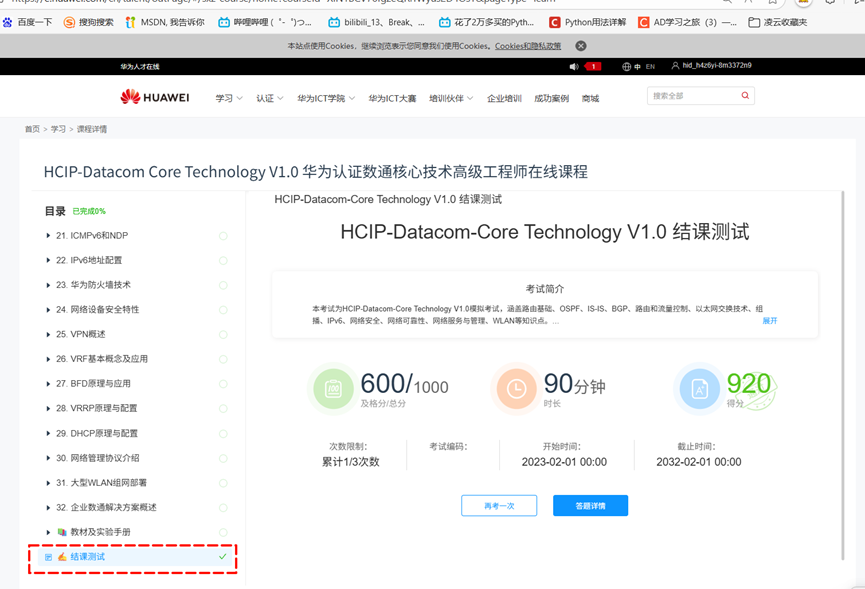
Task: Open the MSDN, 我告诉你 bookmark
Action: (x=165, y=23)
